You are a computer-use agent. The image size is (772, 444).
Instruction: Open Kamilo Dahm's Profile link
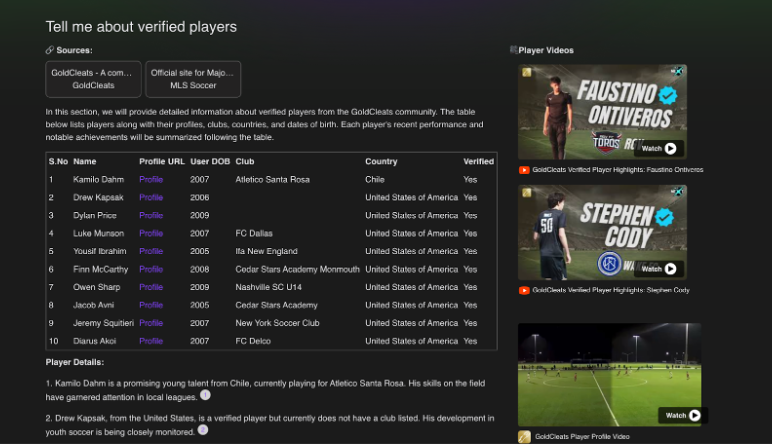point(150,179)
